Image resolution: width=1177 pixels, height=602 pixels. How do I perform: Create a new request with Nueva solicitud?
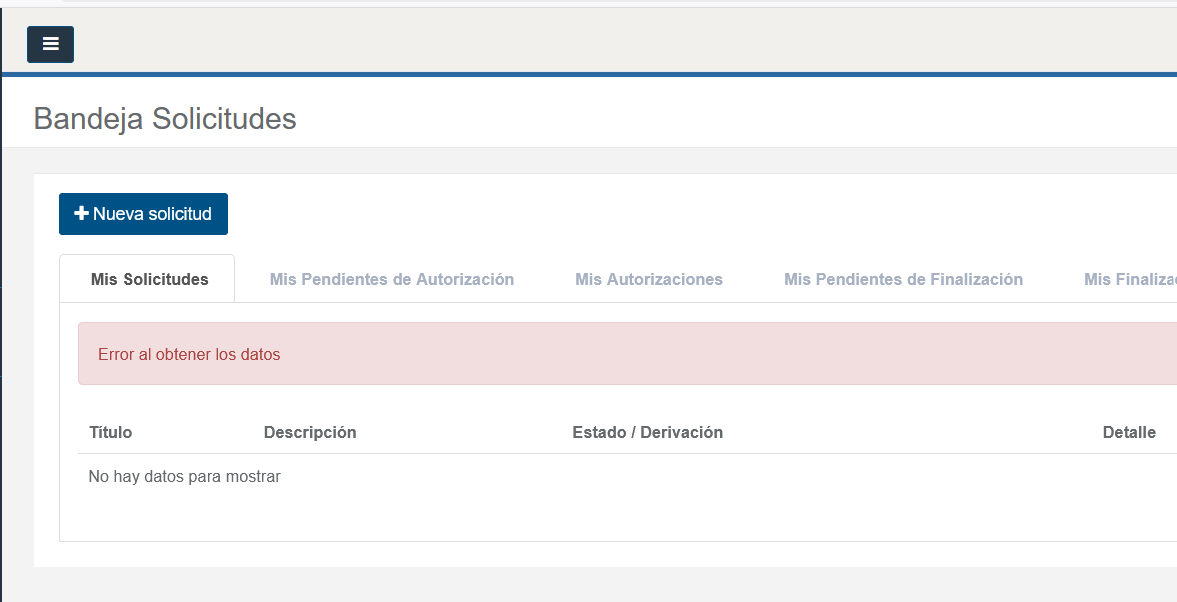(x=152, y=214)
